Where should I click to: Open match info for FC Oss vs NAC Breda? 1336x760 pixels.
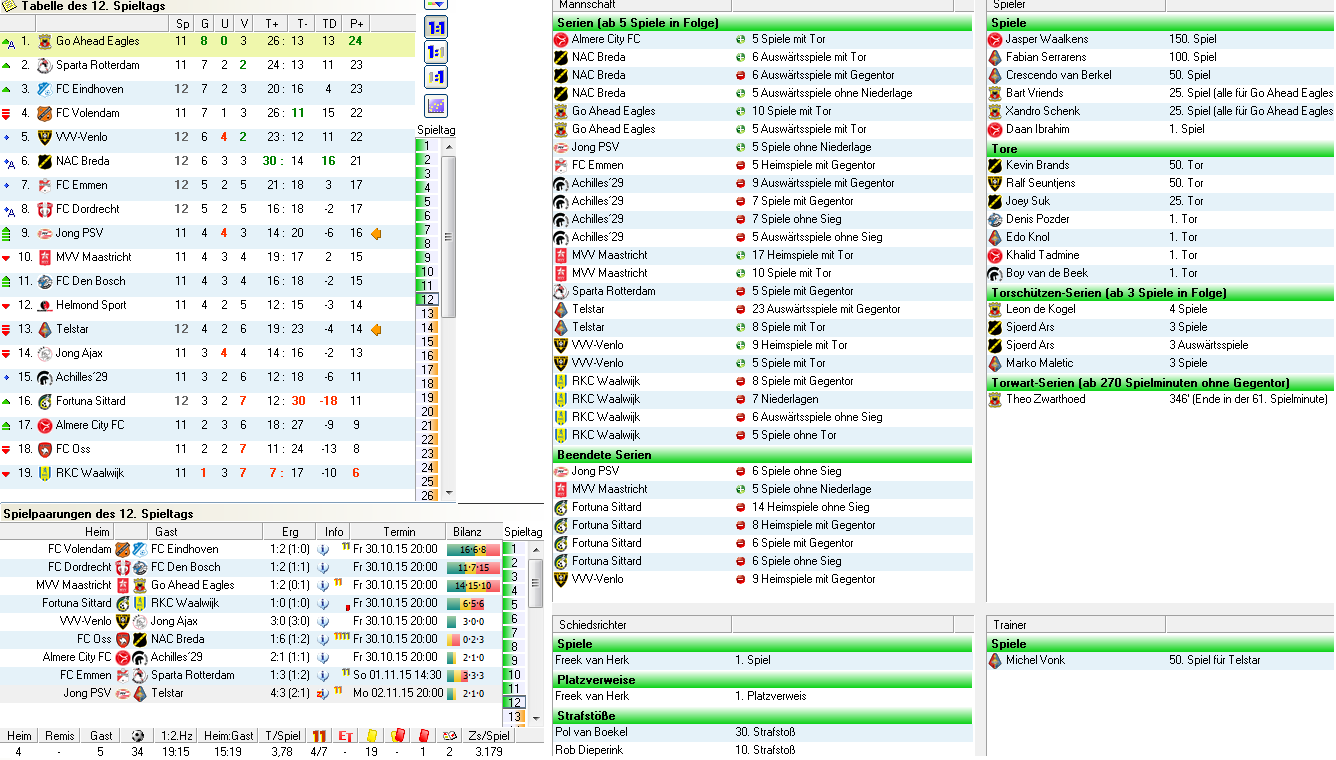[323, 640]
